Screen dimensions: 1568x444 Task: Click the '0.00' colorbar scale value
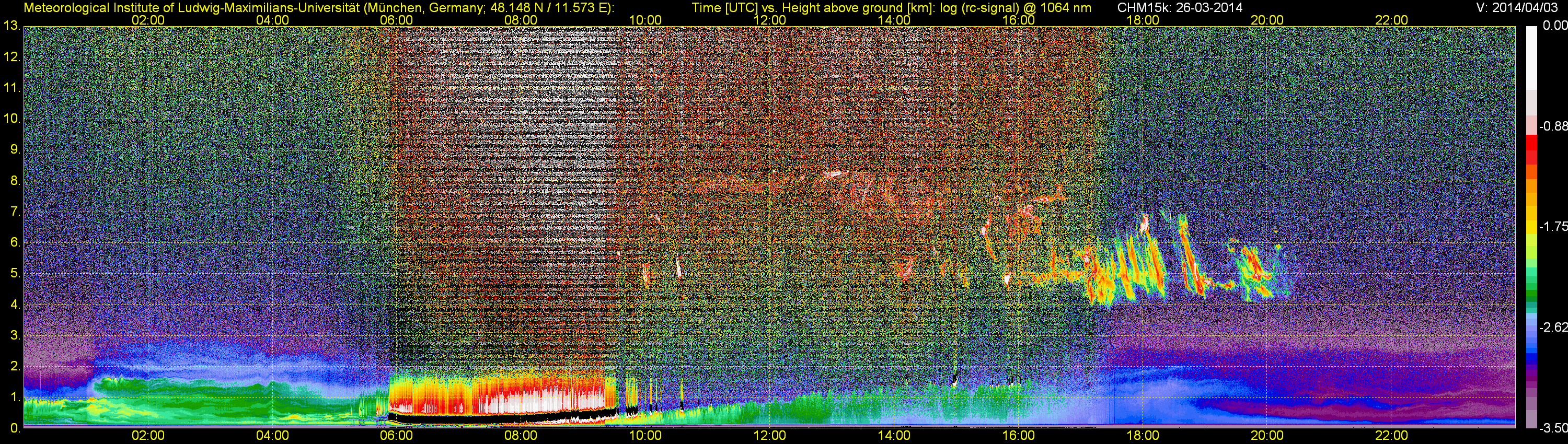(x=1554, y=26)
